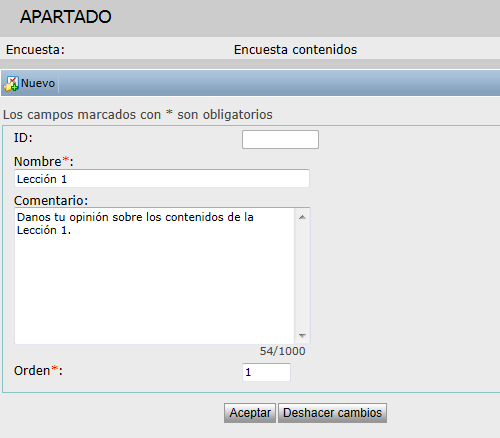Focus the ID input field
Viewport: 500px width, 438px height.
280,139
